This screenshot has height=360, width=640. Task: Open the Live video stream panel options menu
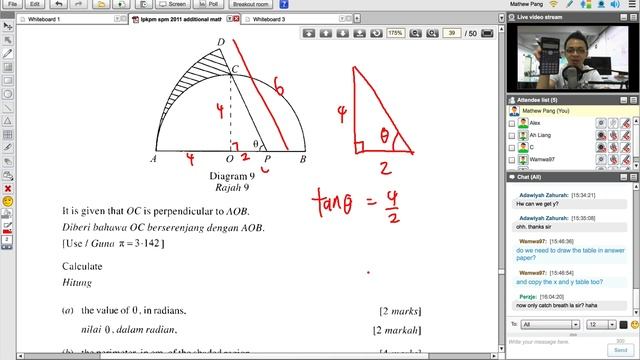[633, 17]
